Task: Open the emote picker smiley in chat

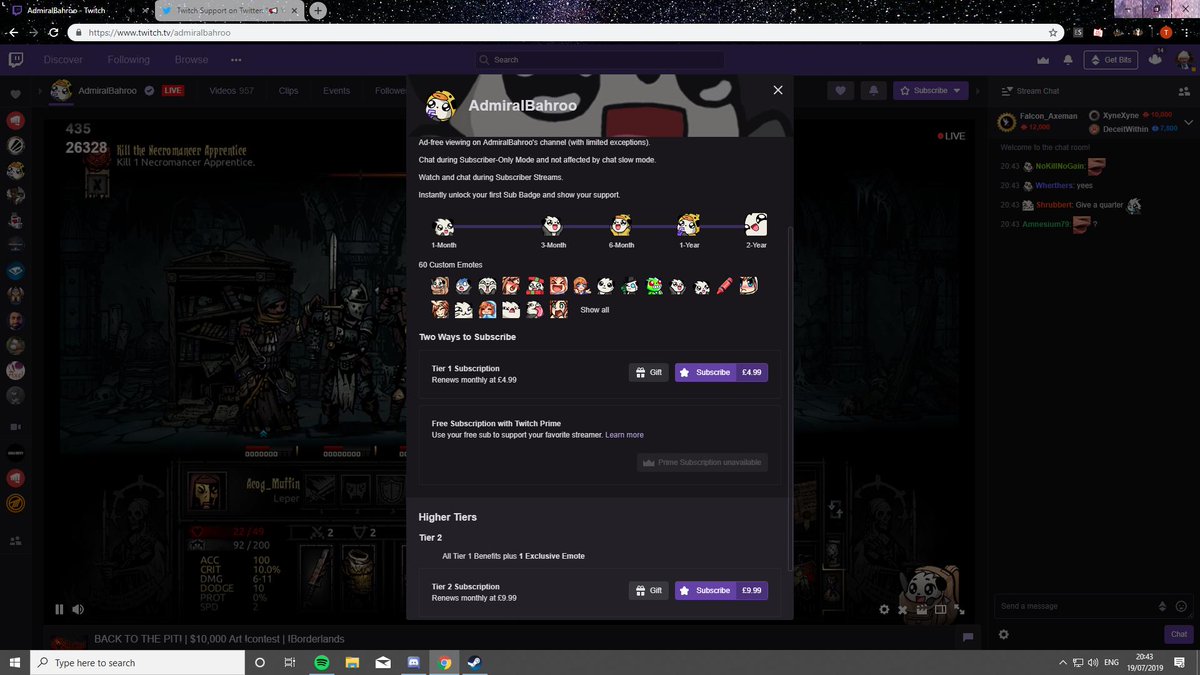Action: (x=1181, y=606)
